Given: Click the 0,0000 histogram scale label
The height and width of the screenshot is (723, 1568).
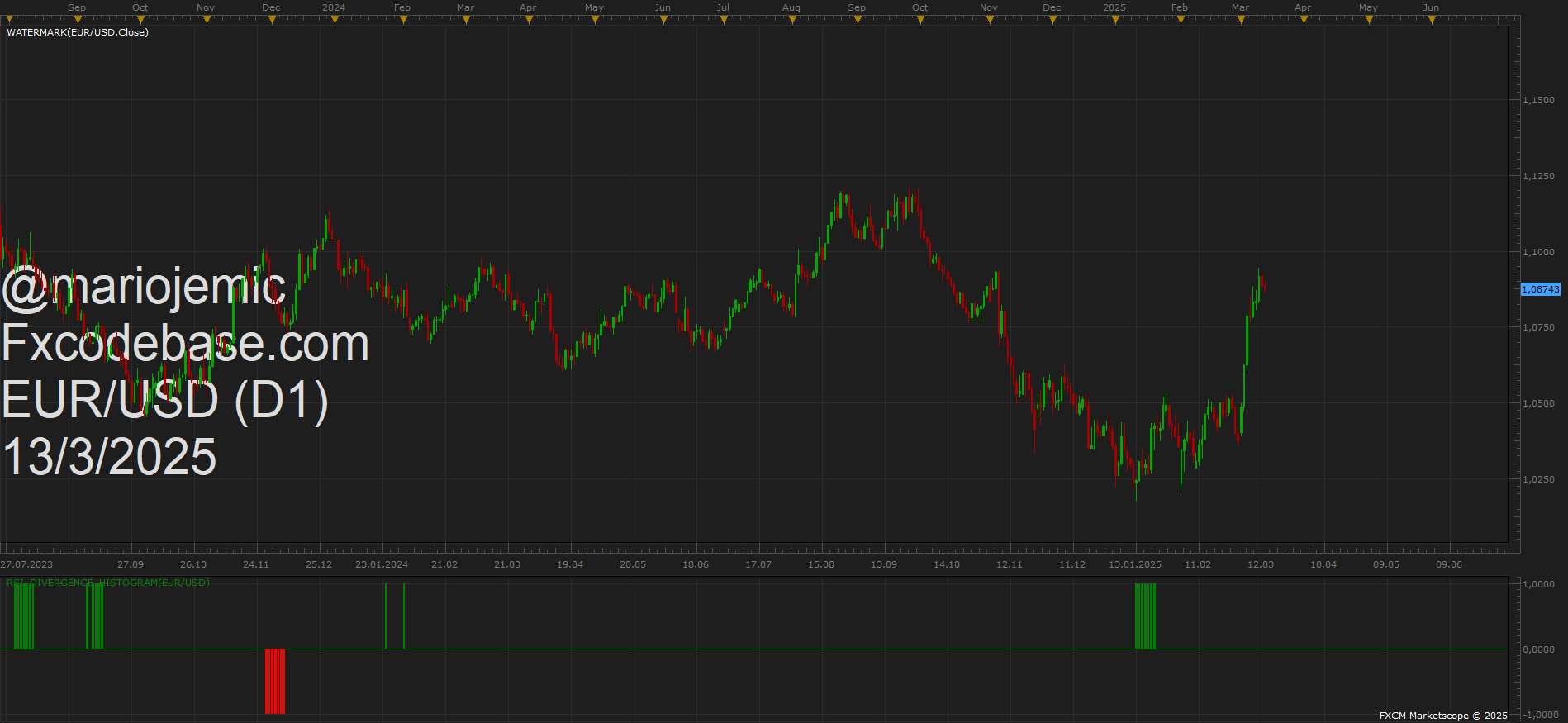Looking at the screenshot, I should 1538,649.
